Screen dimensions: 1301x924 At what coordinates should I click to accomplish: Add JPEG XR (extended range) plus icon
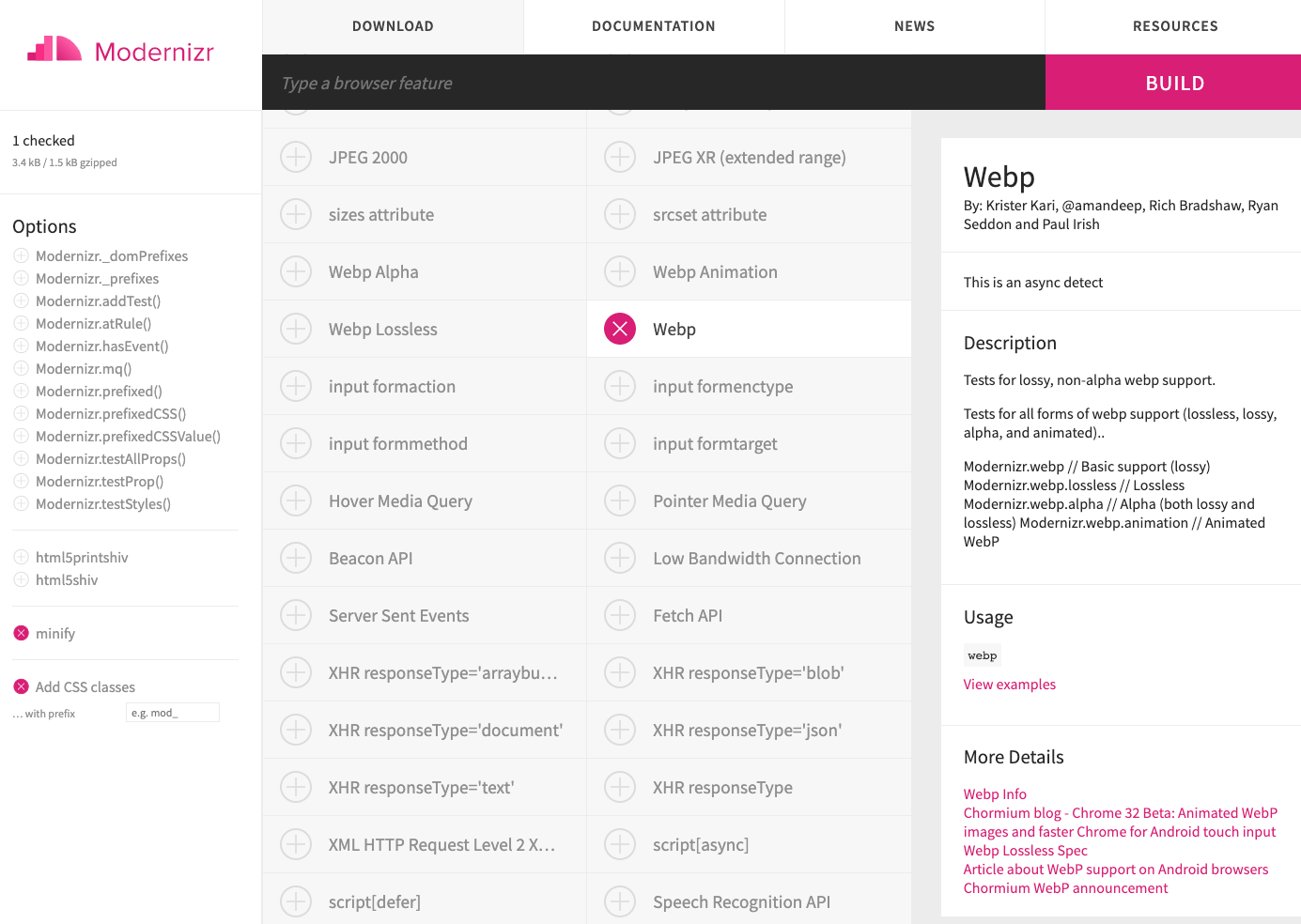coord(620,157)
